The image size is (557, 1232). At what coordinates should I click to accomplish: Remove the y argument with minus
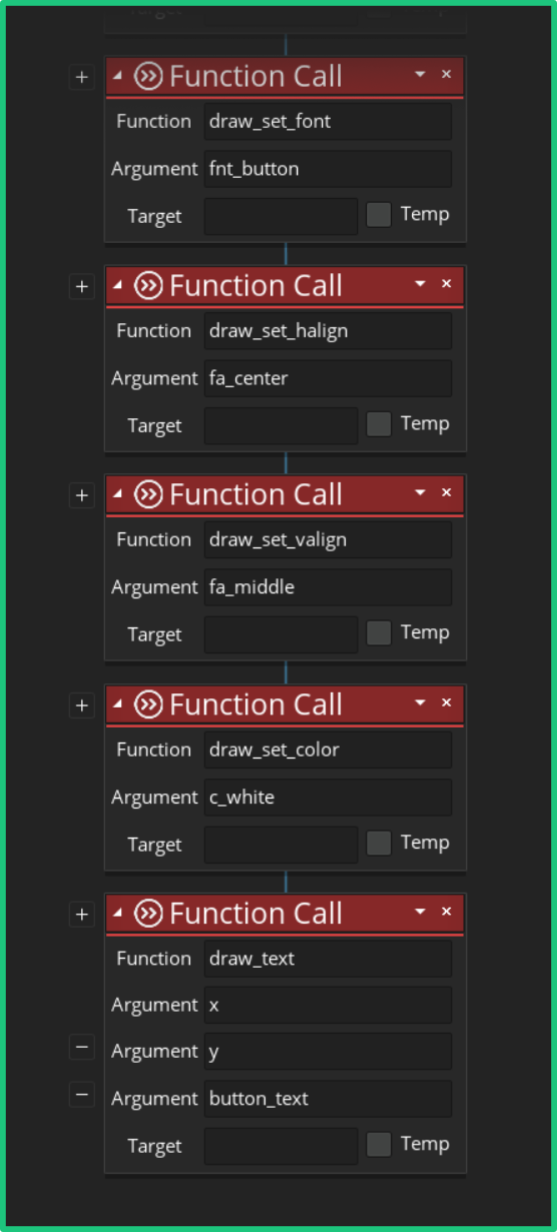point(82,1048)
